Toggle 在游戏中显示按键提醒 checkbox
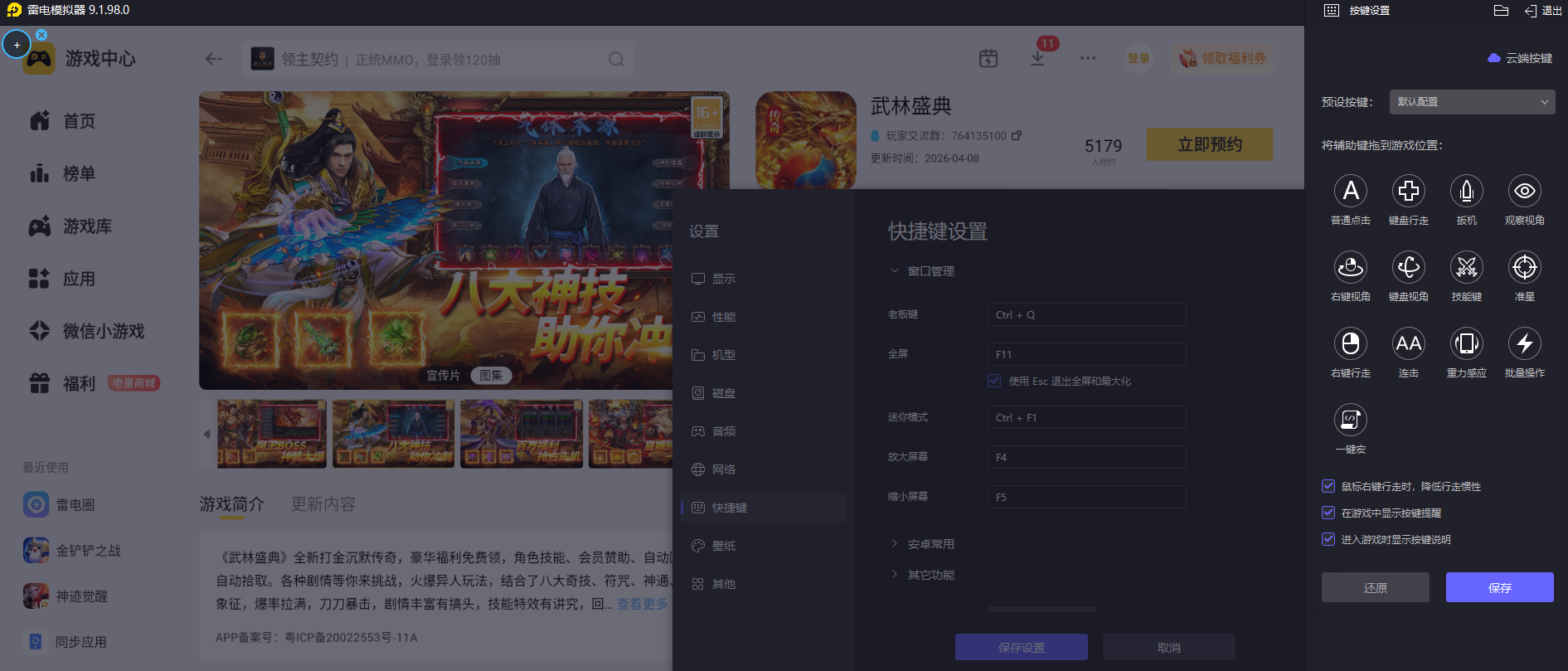The image size is (1568, 671). [x=1328, y=513]
